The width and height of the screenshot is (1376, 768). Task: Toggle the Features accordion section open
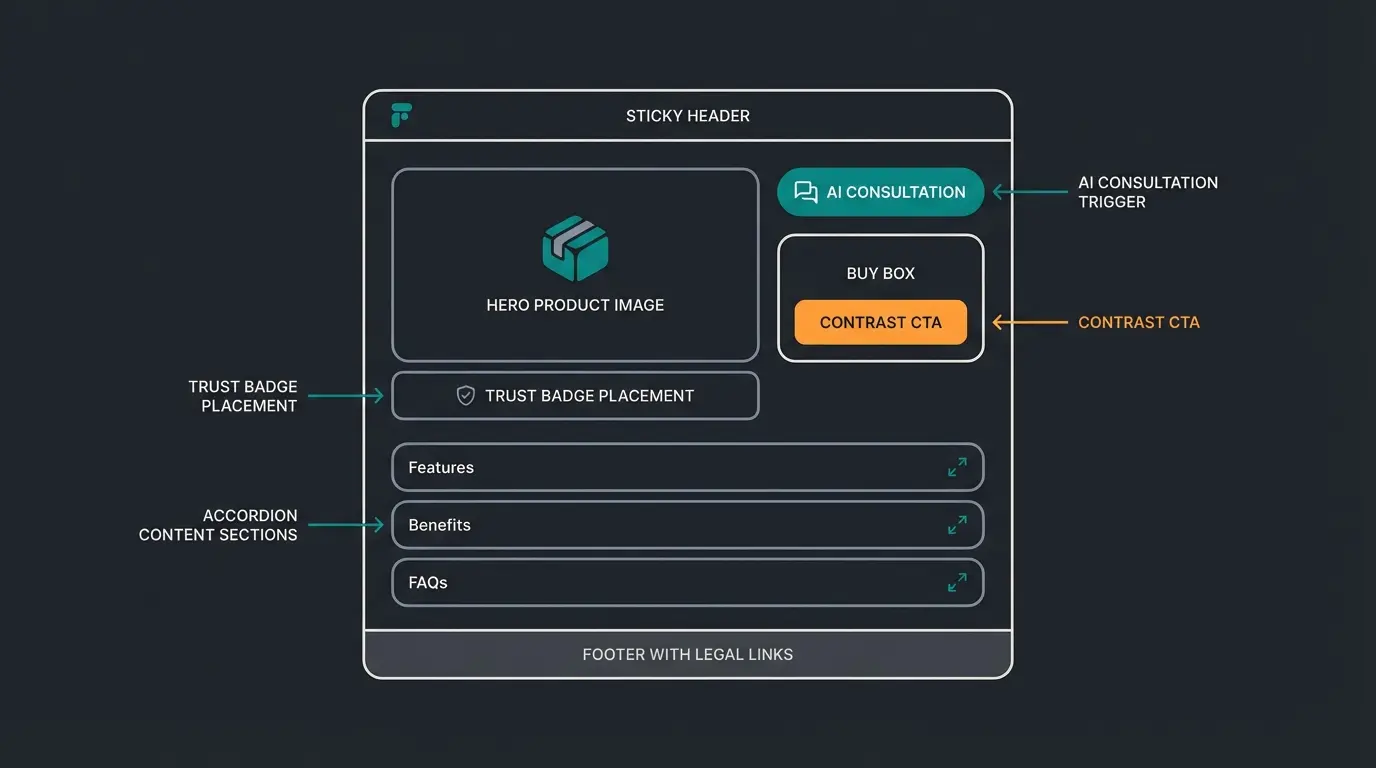tap(688, 467)
